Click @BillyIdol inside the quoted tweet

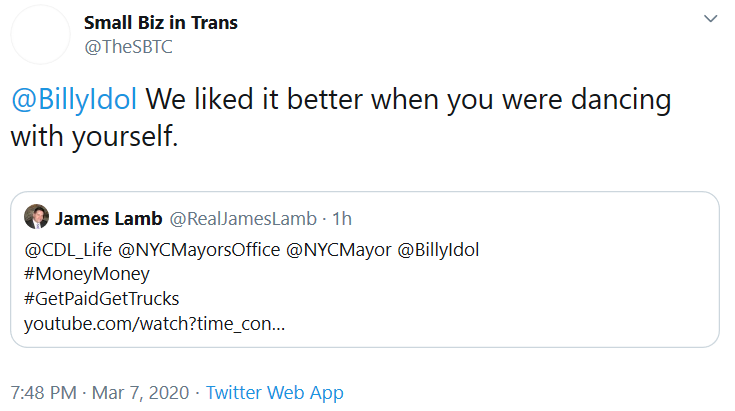point(439,250)
